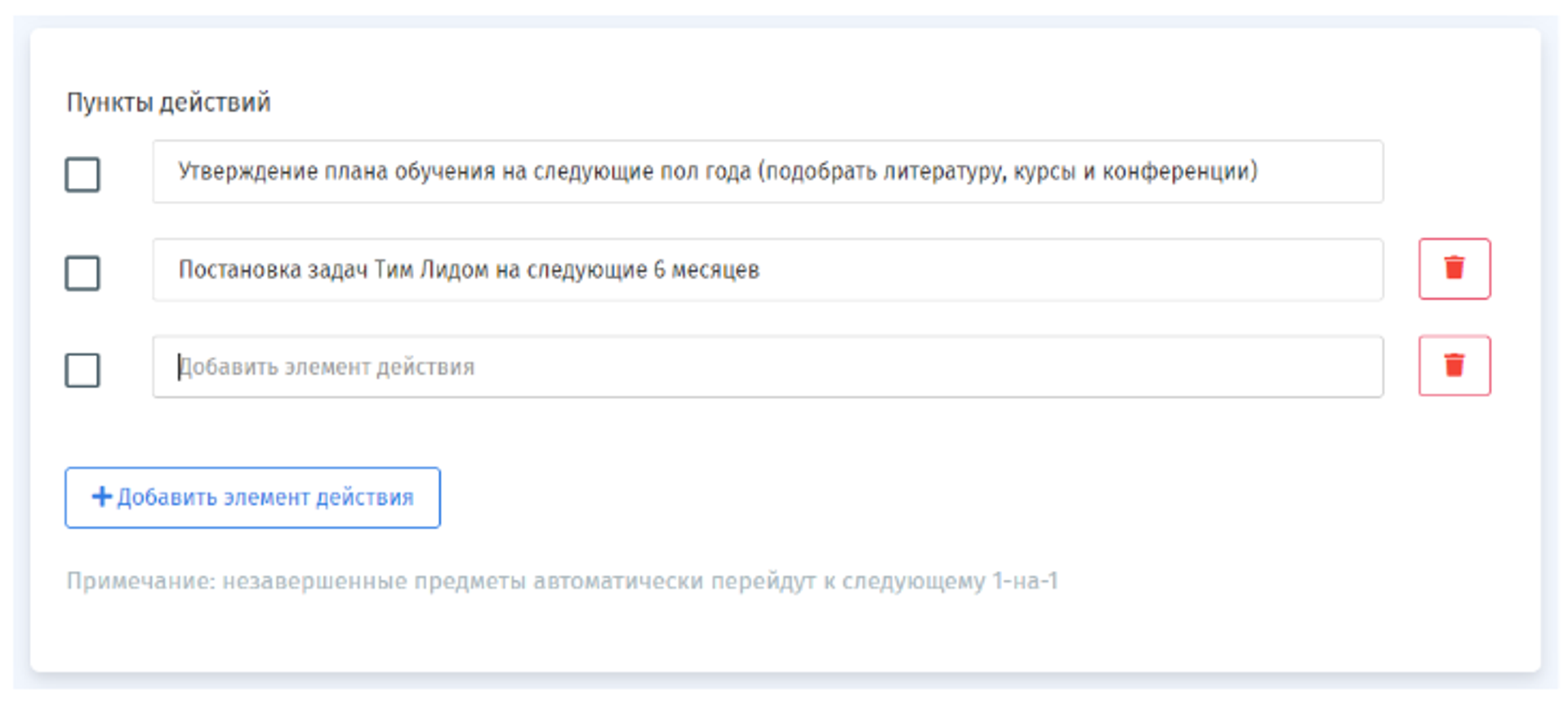1568x704 pixels.
Task: Check the 'Утверждение плана обучения' action item
Action: click(x=82, y=175)
